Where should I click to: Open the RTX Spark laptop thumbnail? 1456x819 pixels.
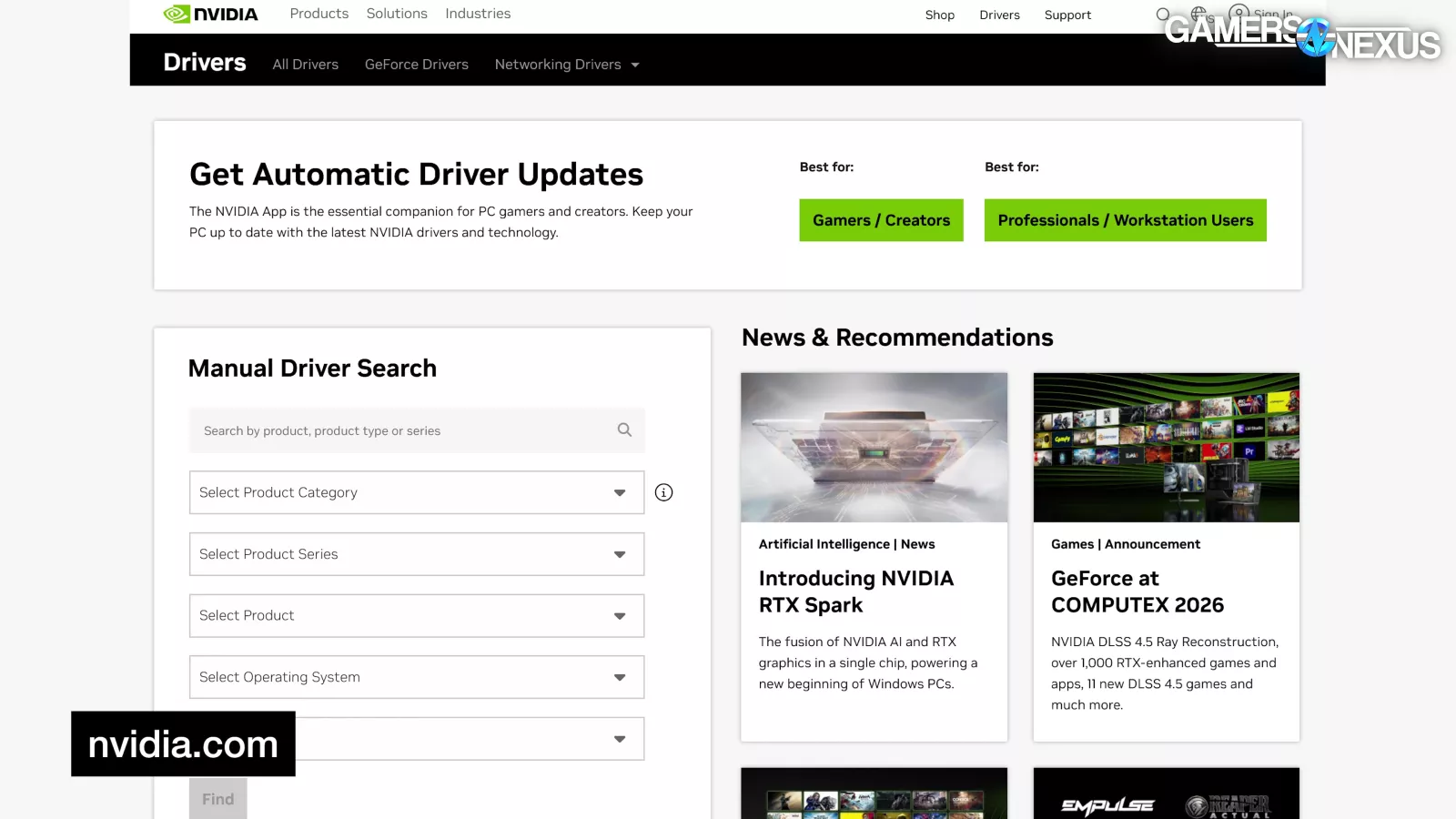coord(875,447)
